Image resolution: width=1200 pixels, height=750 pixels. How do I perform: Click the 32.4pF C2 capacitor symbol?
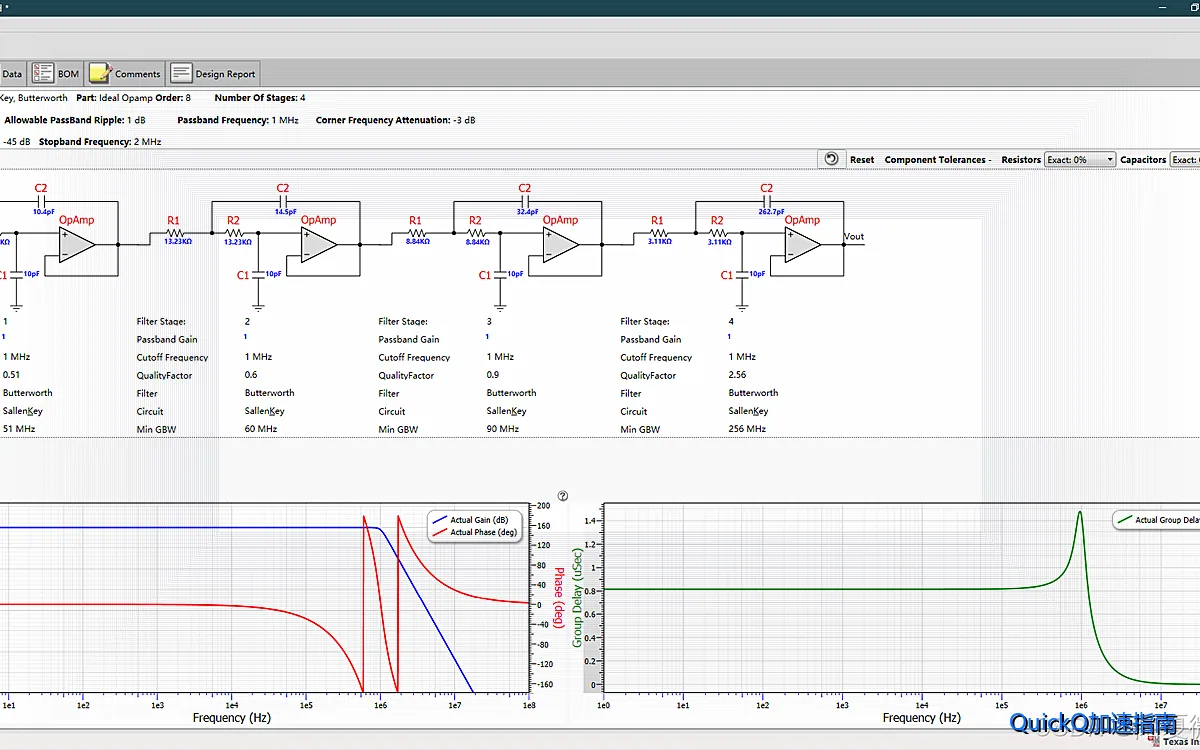coord(525,201)
